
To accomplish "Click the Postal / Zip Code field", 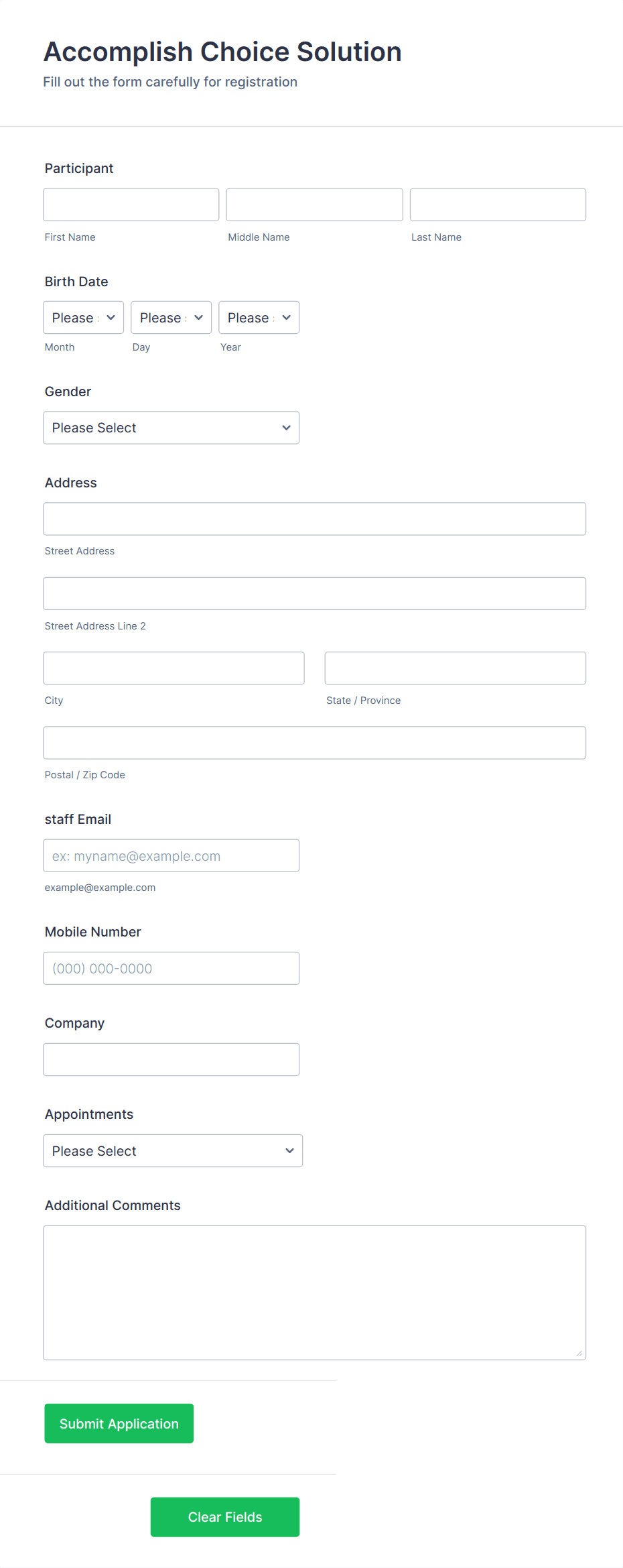I will pyautogui.click(x=314, y=742).
